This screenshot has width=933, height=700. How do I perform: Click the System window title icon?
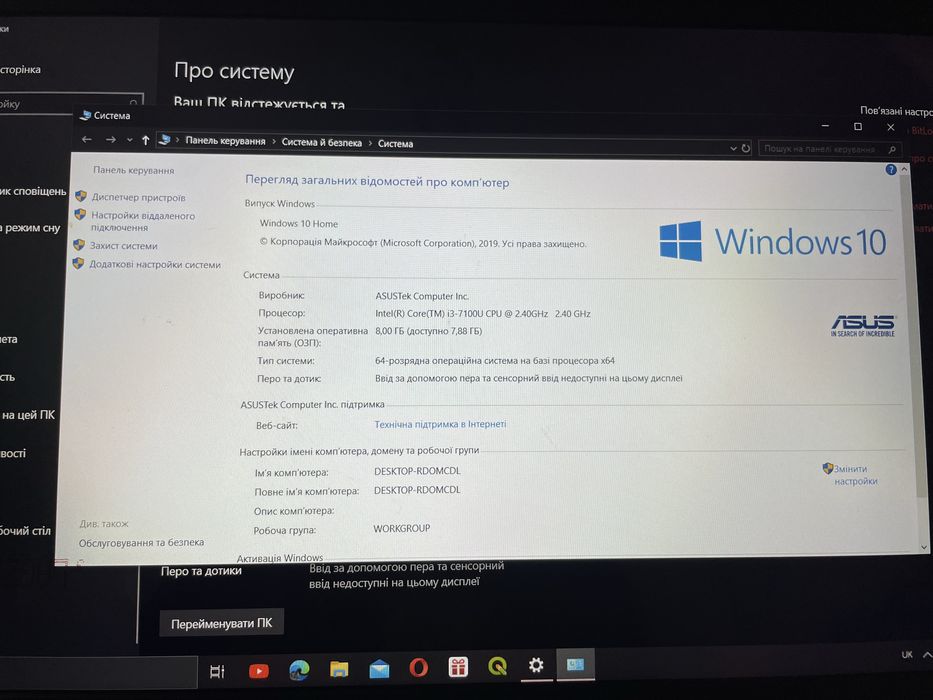coord(86,115)
